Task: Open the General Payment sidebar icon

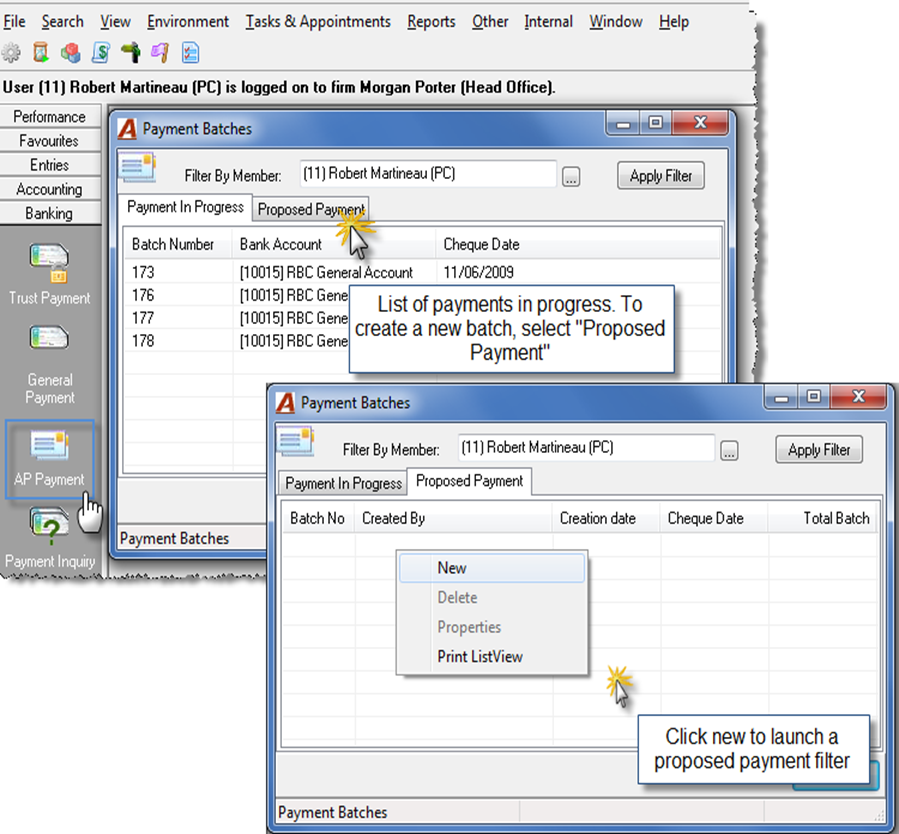Action: tap(49, 365)
